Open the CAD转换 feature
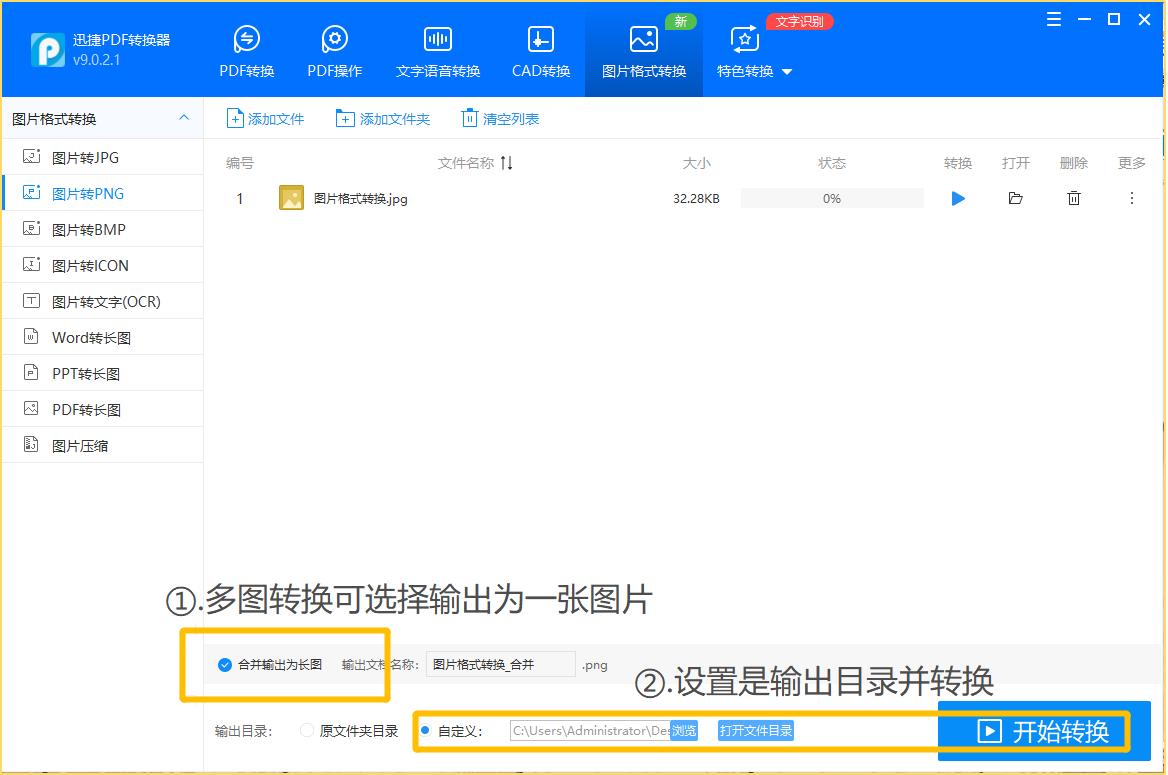The width and height of the screenshot is (1168, 775). pos(540,48)
